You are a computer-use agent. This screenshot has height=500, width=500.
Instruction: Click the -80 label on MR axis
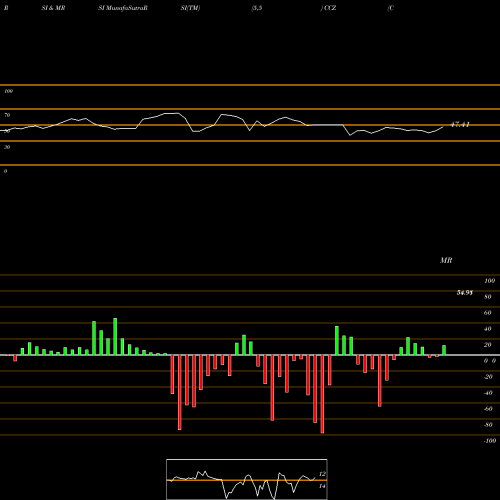pyautogui.click(x=488, y=425)
